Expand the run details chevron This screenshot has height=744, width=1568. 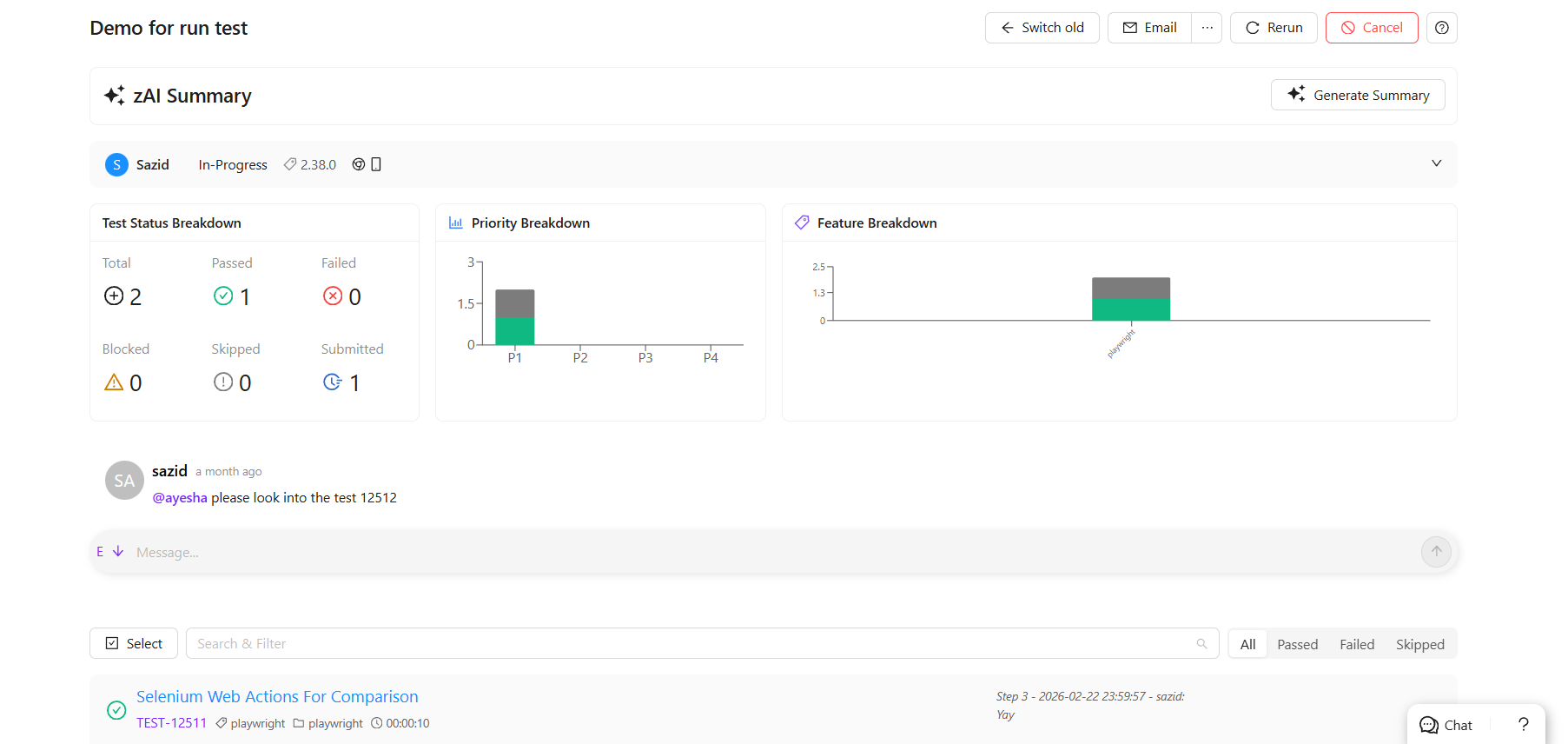(x=1437, y=163)
